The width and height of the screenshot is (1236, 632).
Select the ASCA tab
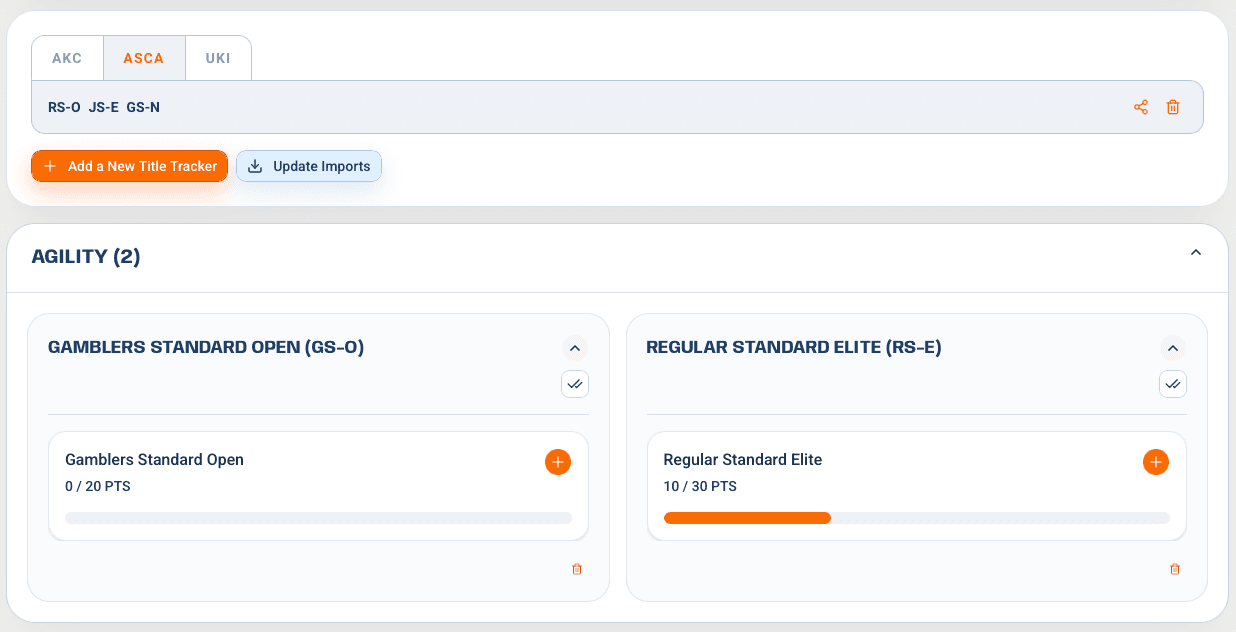[144, 58]
